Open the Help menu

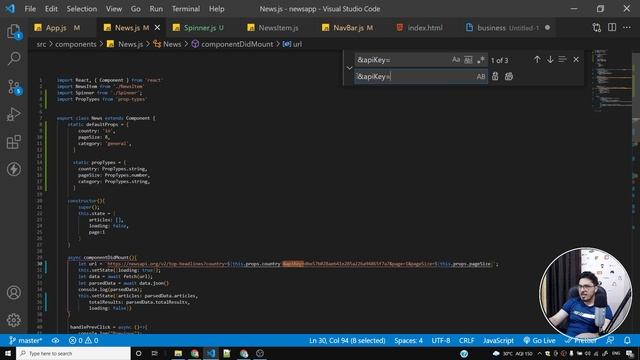(217, 9)
